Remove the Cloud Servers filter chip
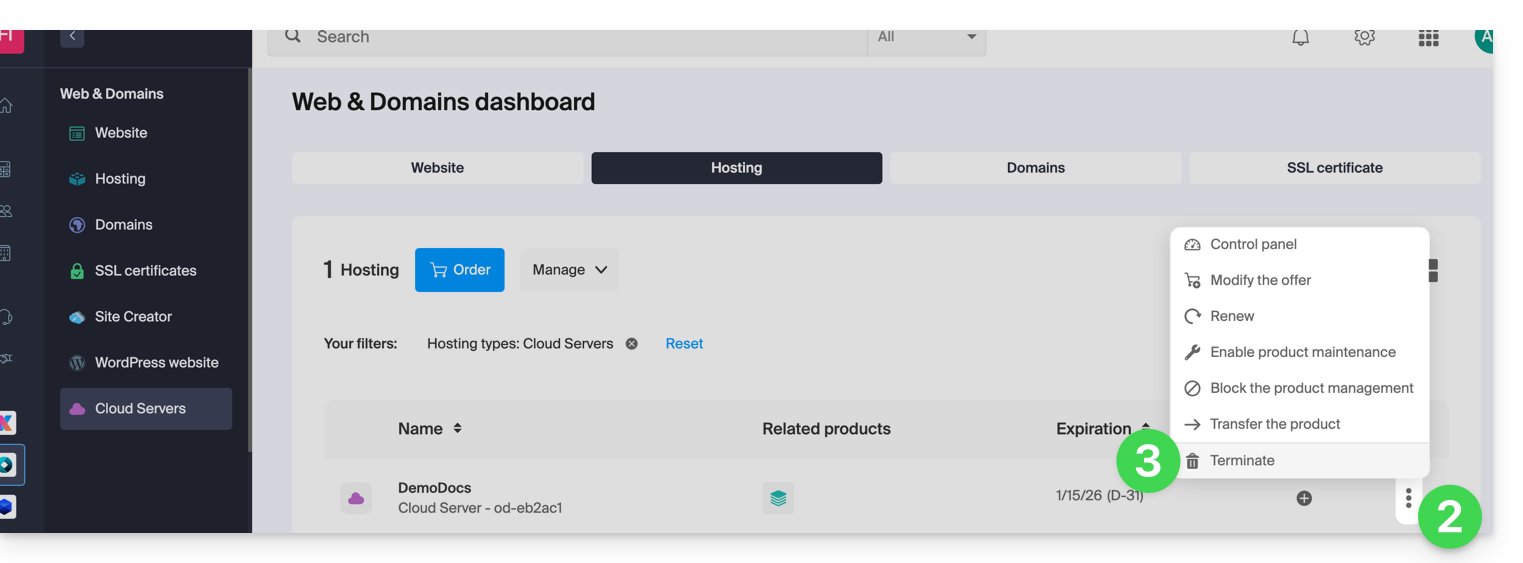Screen dimensions: 1523x563 click(631, 344)
